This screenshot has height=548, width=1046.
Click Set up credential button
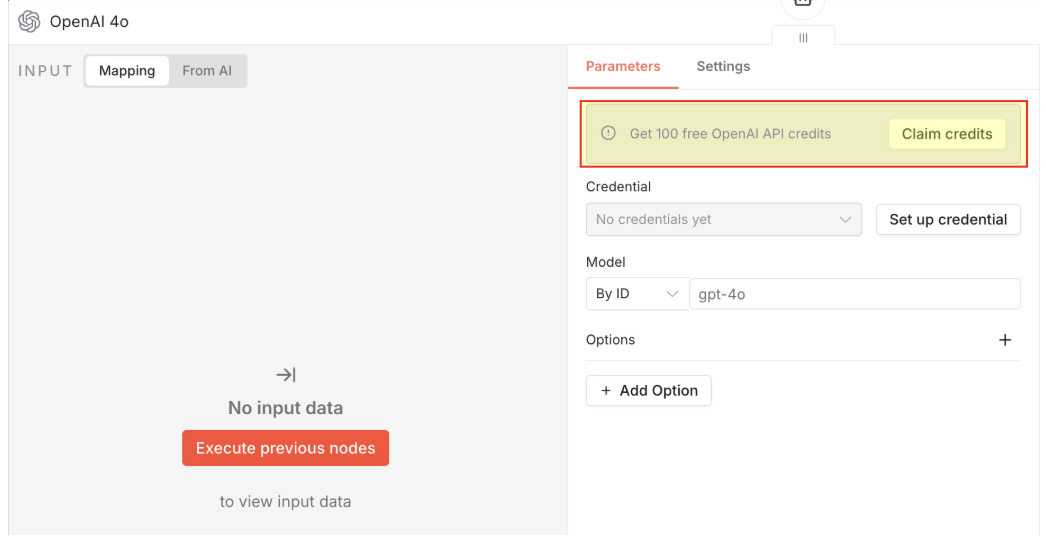(x=948, y=220)
